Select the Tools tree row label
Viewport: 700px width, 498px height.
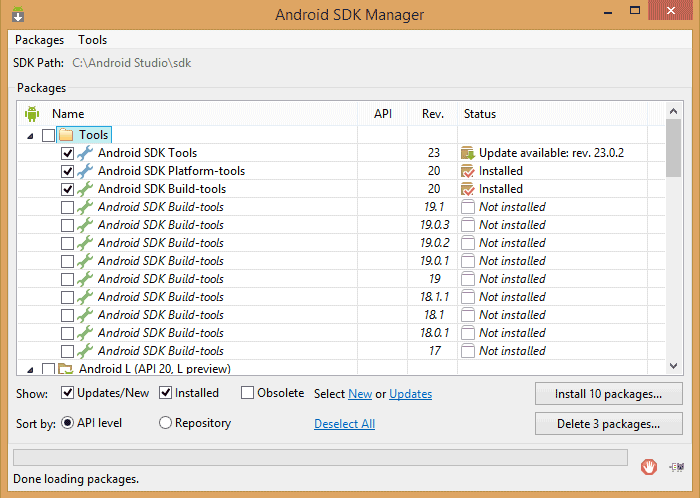click(93, 135)
